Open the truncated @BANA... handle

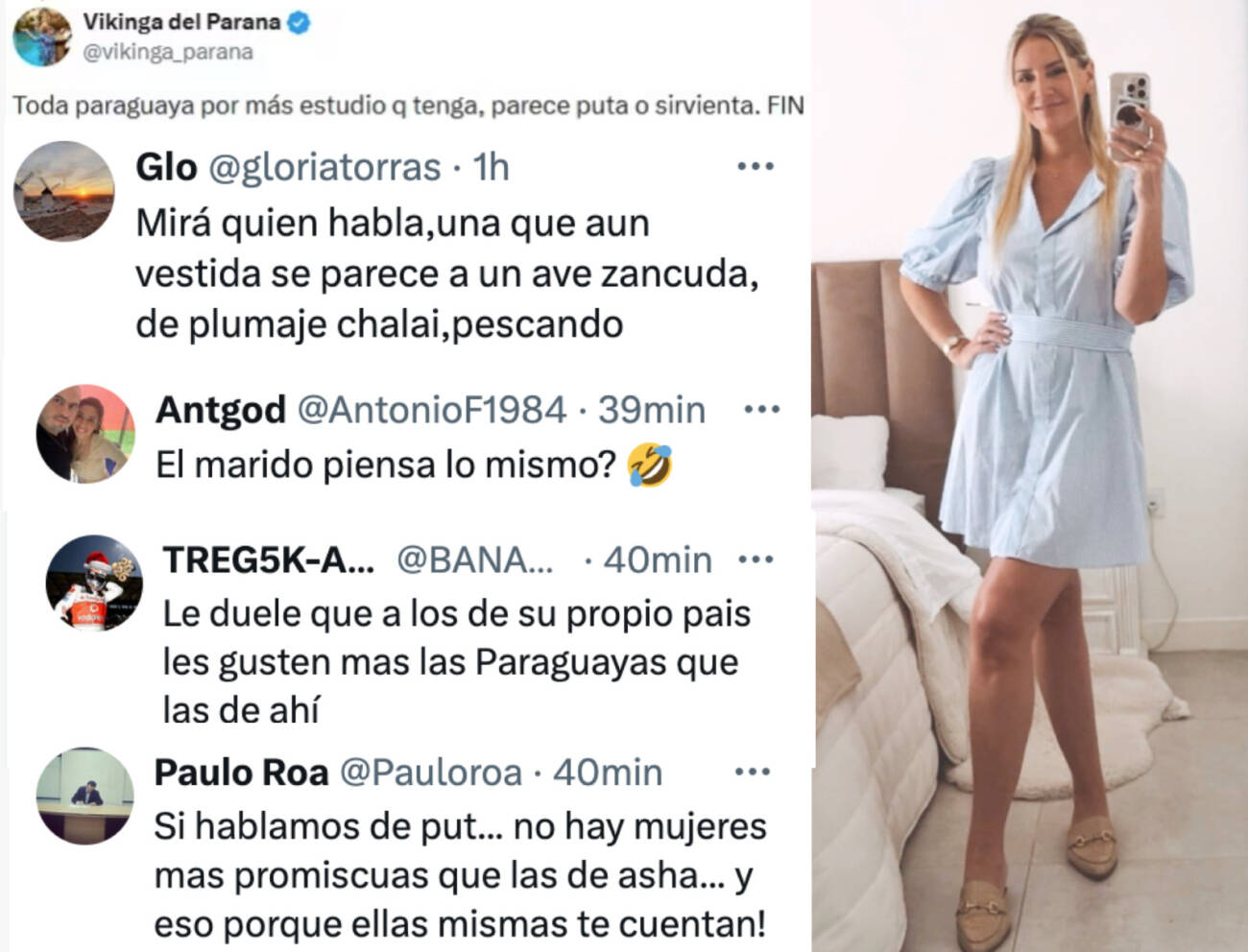[475, 559]
